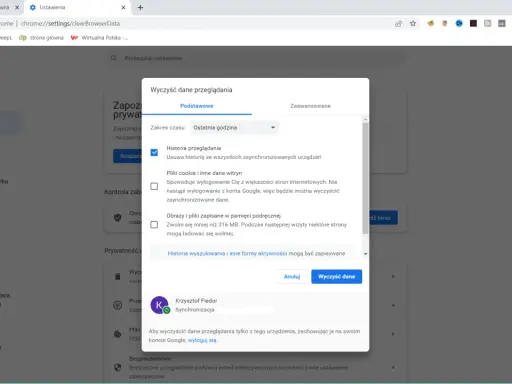The image size is (512, 384).
Task: Switch to the Podstawowe tab
Action: click(197, 106)
